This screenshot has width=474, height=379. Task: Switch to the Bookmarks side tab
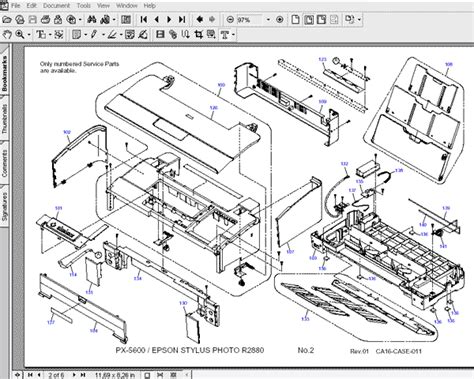tap(4, 73)
